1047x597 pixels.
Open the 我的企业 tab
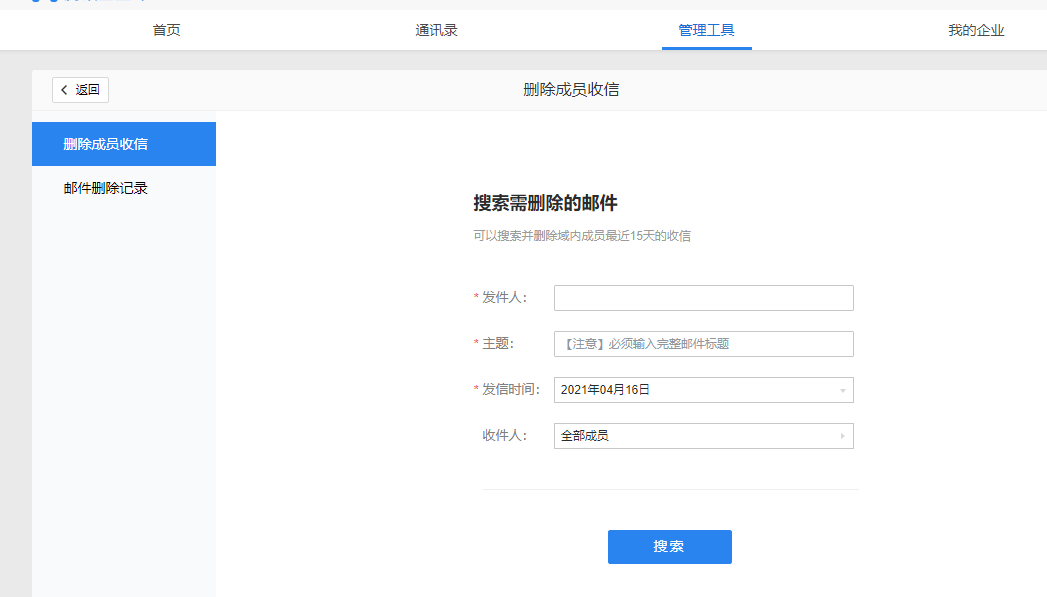pyautogui.click(x=974, y=30)
